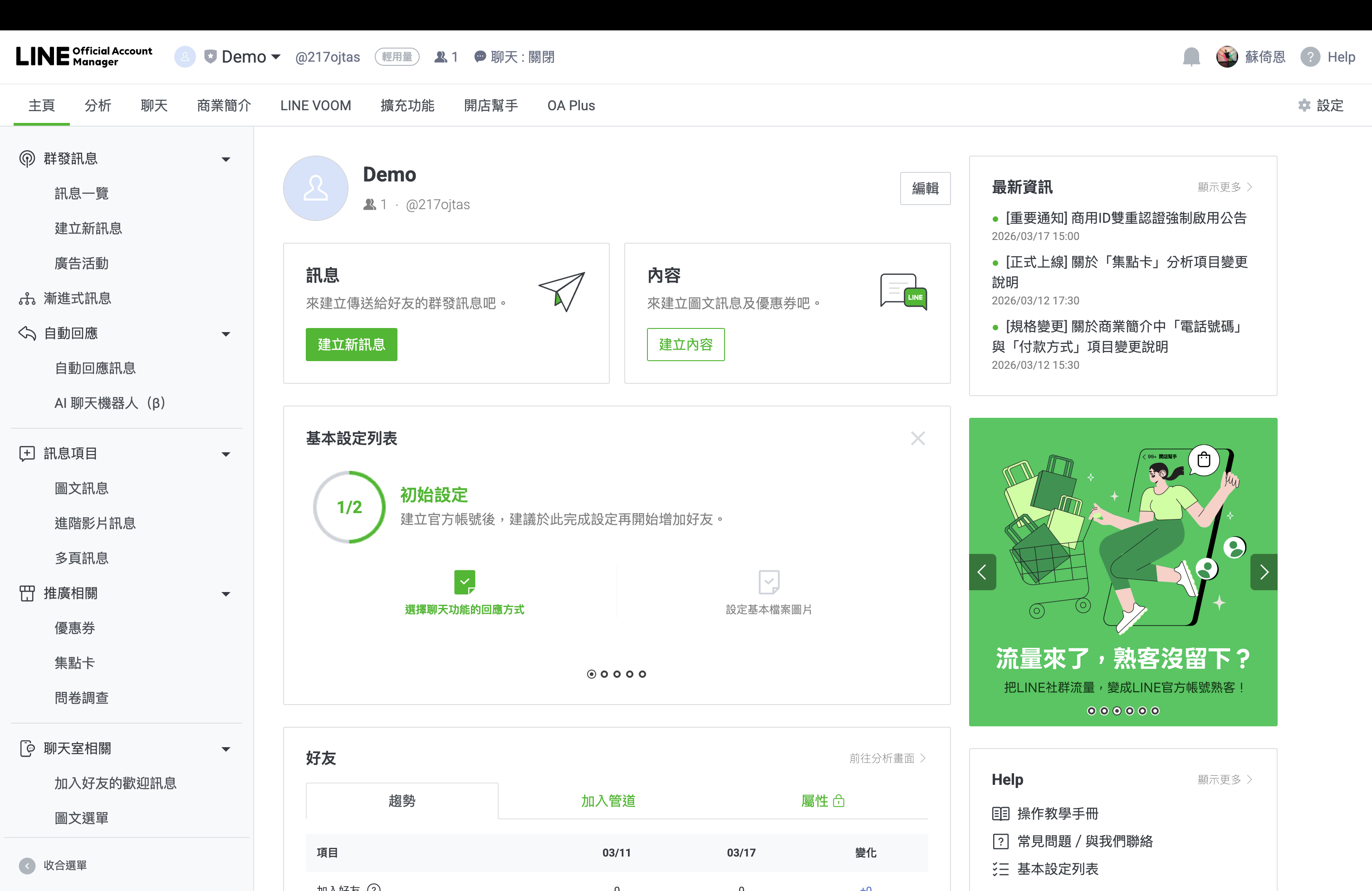1372x891 pixels.
Task: Collapse the 群發訊息 section
Action: 225,159
